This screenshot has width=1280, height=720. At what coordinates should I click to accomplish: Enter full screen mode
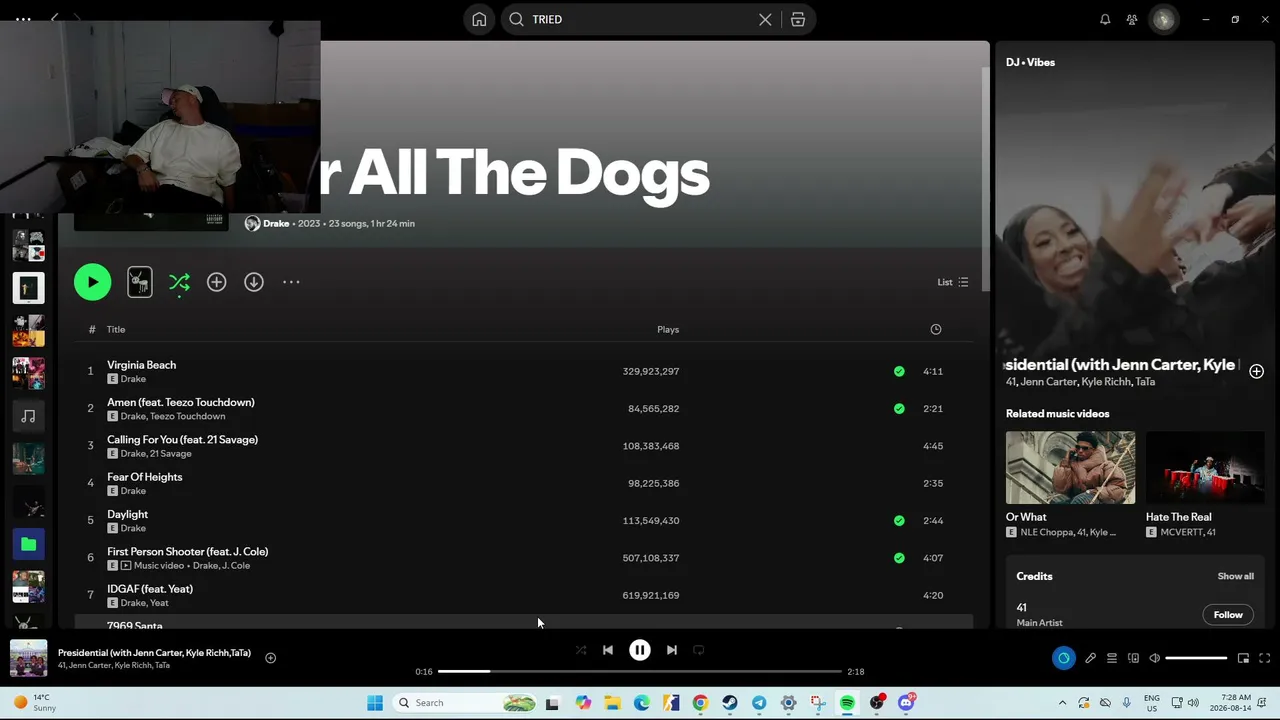pyautogui.click(x=1264, y=658)
